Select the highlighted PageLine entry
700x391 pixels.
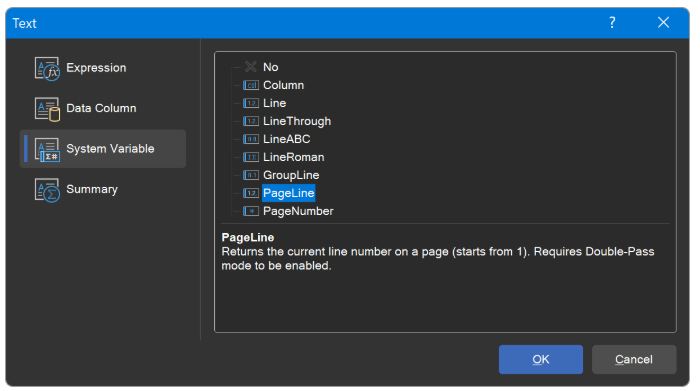288,193
